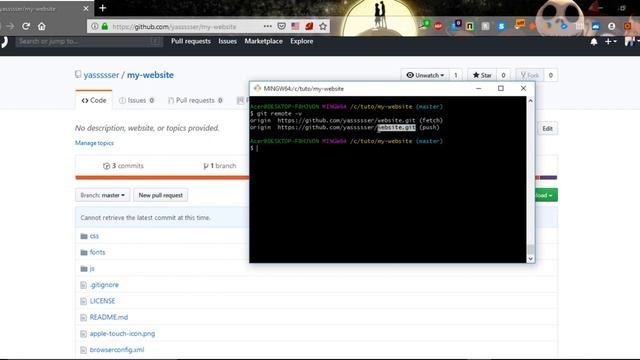View the watchers count of 1
This screenshot has height=360, width=640.
click(456, 75)
